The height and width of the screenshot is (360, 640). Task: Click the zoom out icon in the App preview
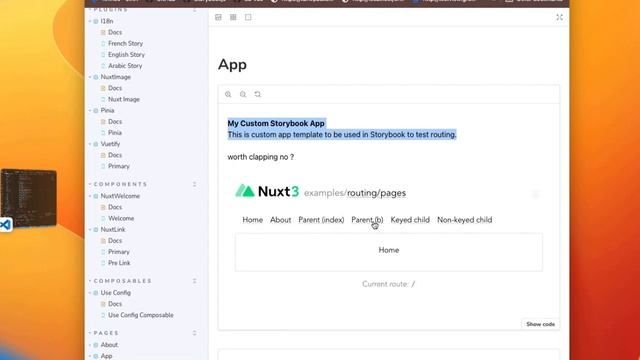pyautogui.click(x=243, y=94)
